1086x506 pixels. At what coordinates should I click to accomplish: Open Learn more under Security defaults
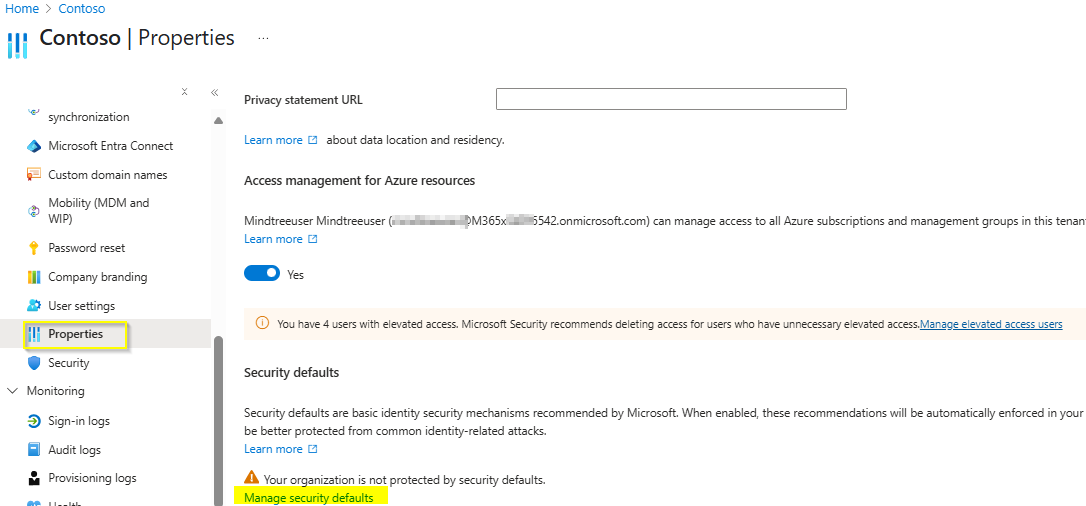click(273, 449)
